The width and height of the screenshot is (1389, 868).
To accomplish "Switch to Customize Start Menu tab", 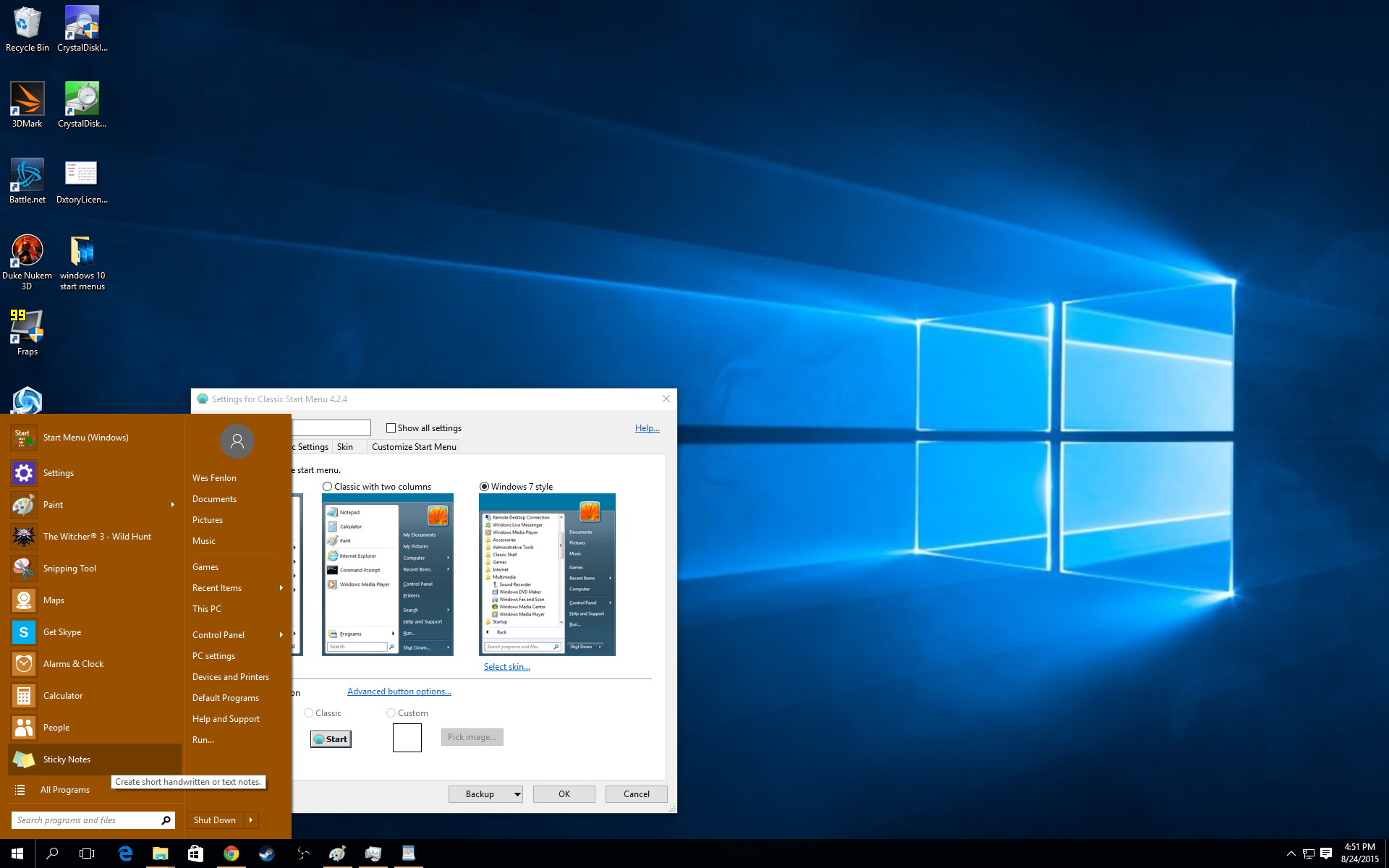I will pyautogui.click(x=413, y=446).
